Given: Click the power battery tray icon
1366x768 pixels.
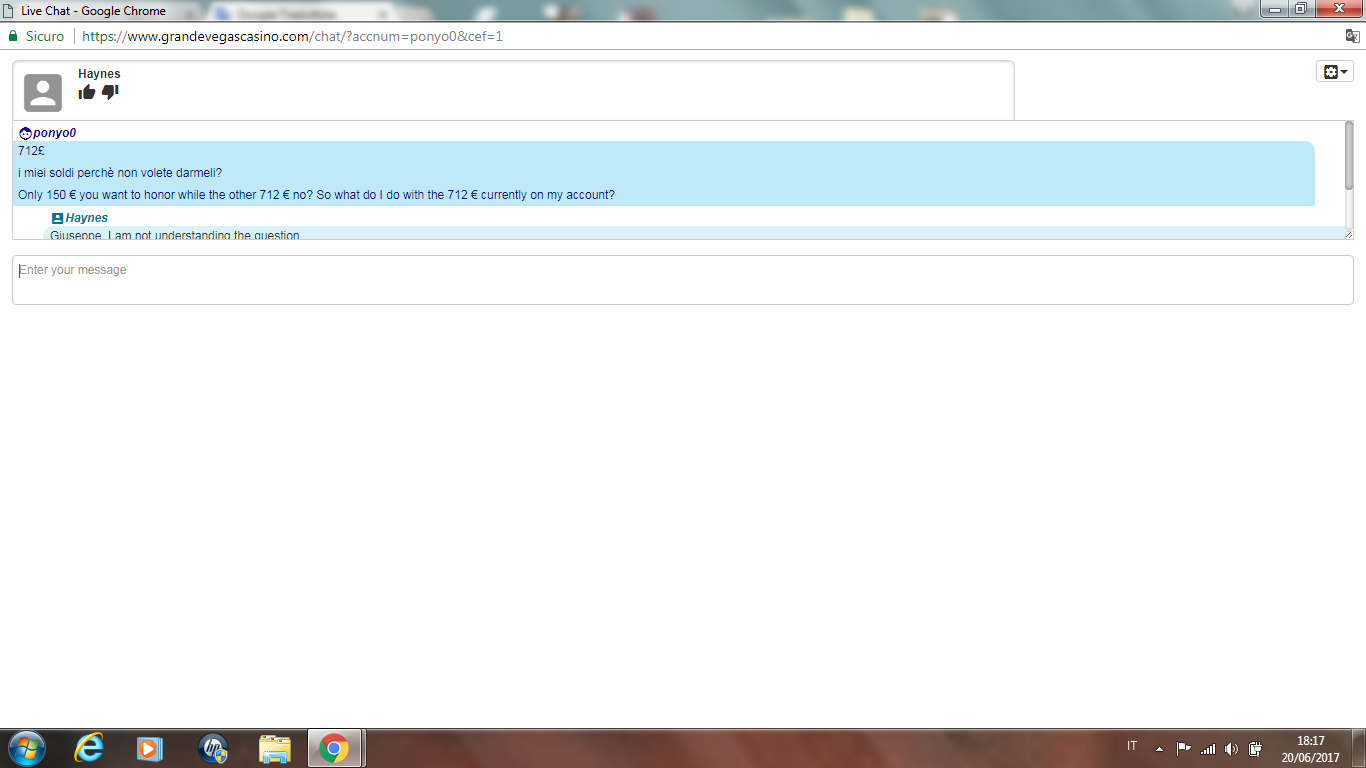Looking at the screenshot, I should [x=1255, y=748].
